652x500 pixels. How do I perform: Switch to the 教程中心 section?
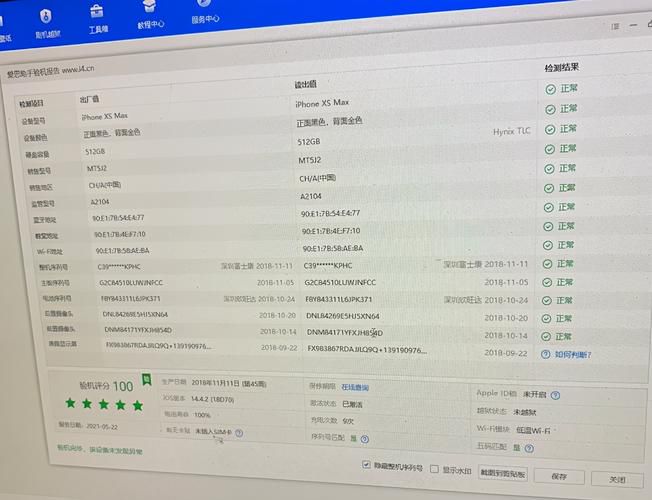150,15
